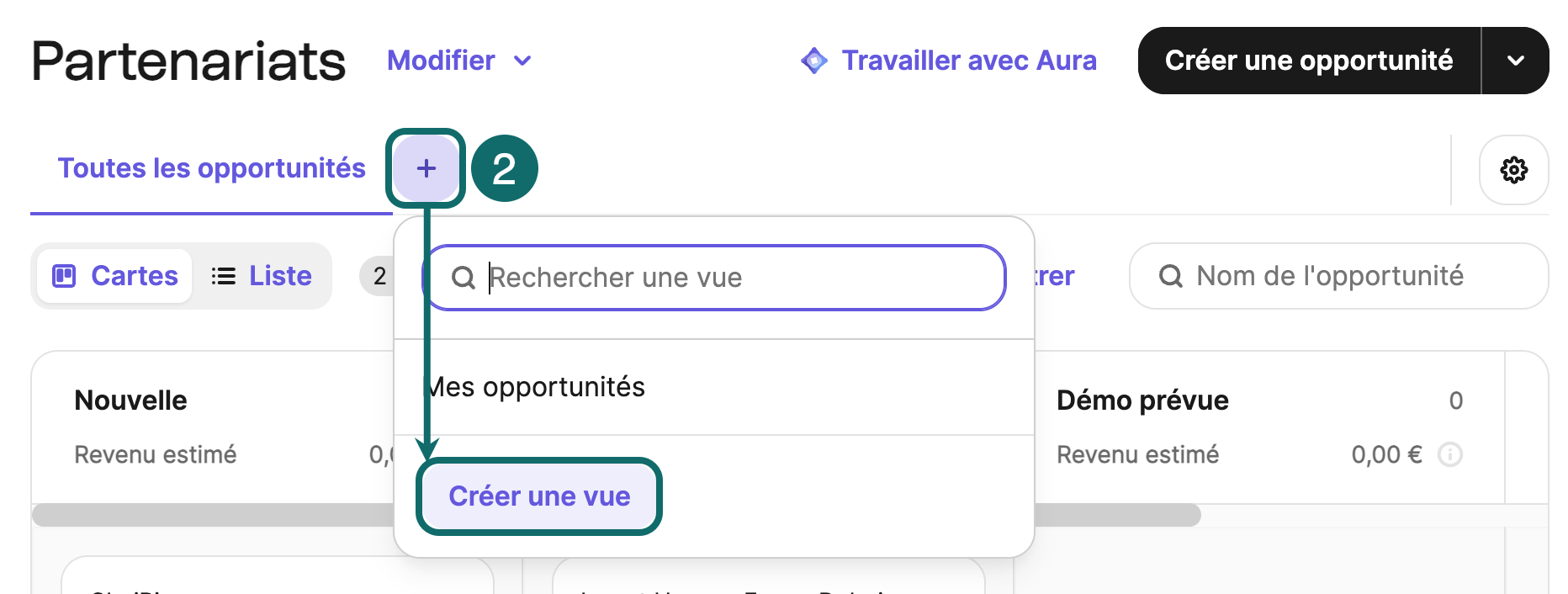Select the Toutes les opportunités tab
Viewport: 1568px width, 594px height.
[211, 168]
